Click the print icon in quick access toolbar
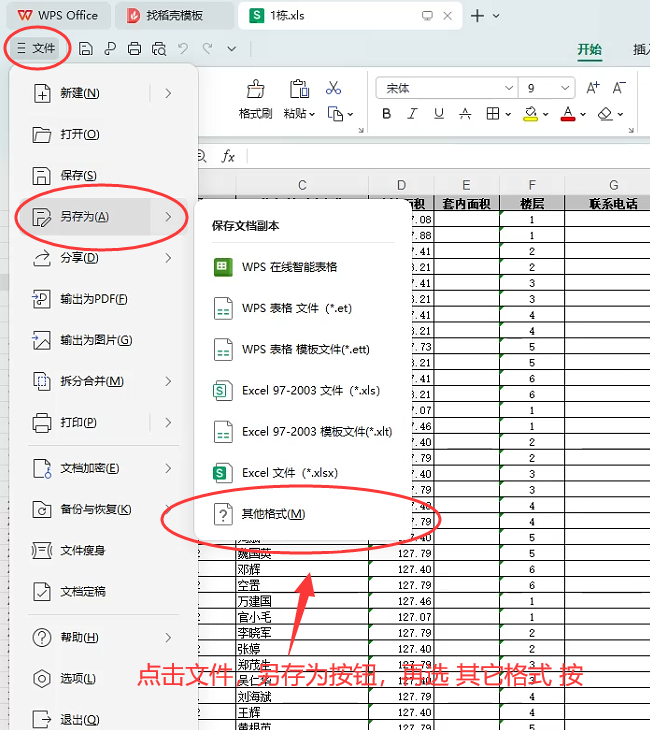The image size is (650, 730). point(134,48)
